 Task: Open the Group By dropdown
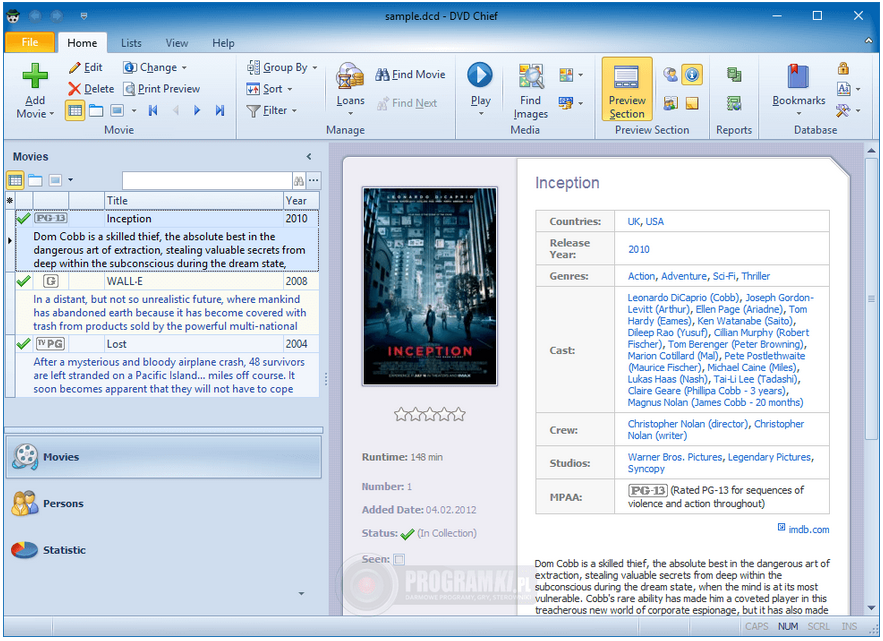point(282,68)
